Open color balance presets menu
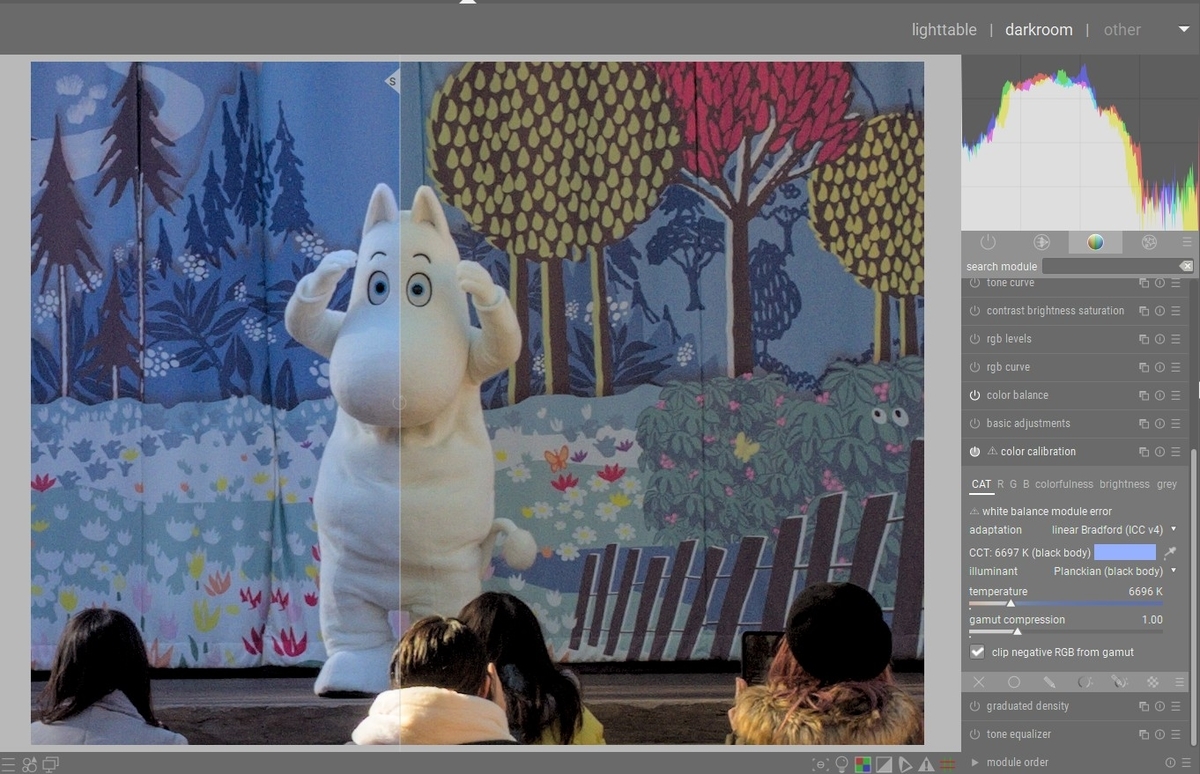 tap(1176, 395)
